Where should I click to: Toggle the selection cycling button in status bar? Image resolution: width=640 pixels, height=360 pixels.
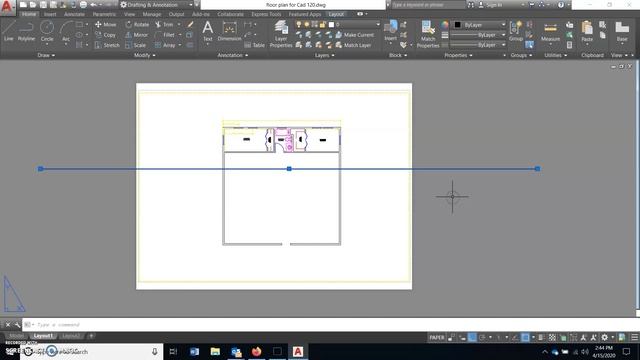tap(563, 337)
